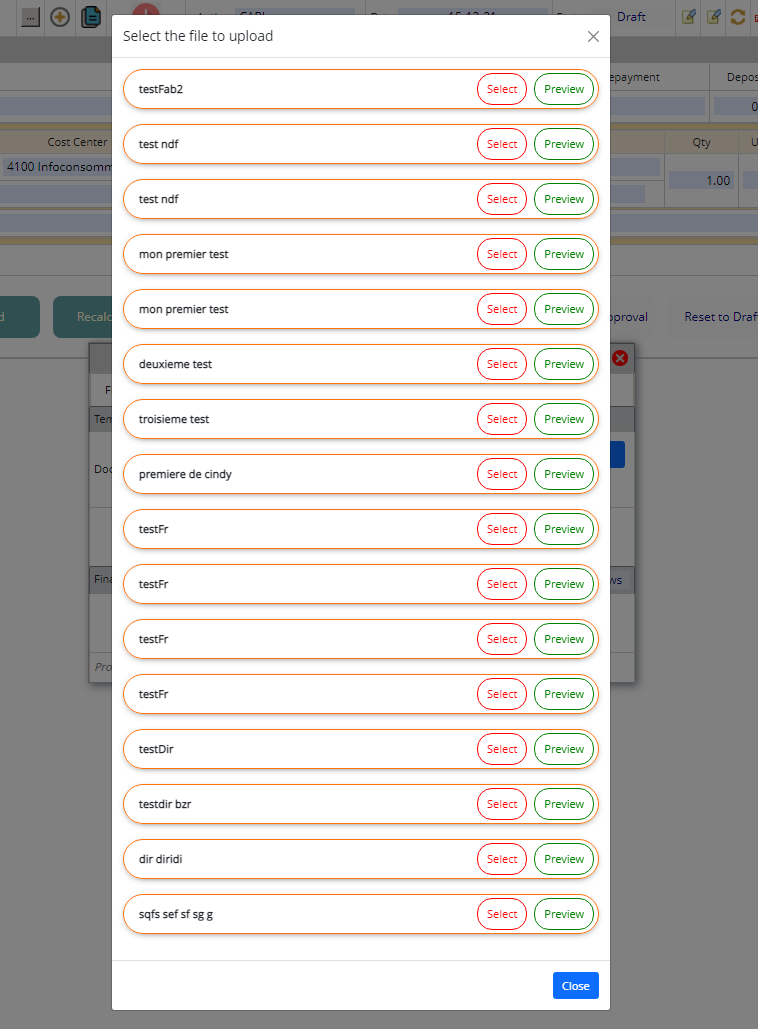
Task: Select the premiere de cindy file
Action: (x=501, y=474)
